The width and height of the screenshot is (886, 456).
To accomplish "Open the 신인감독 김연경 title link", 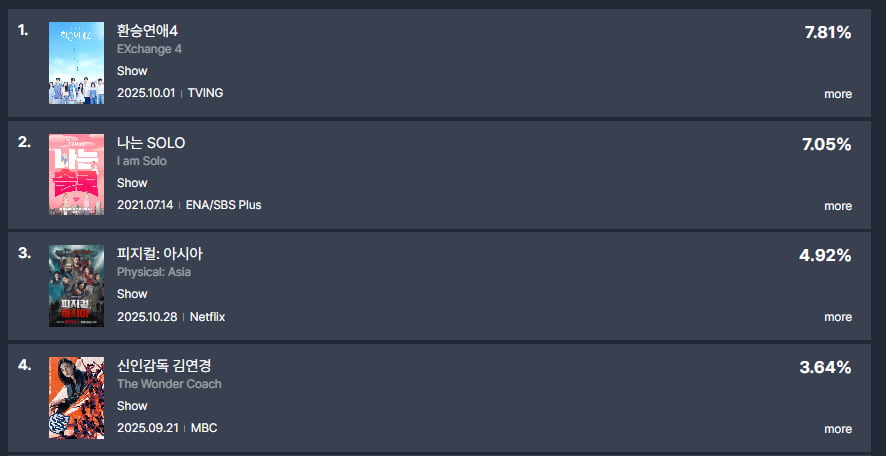I will (167, 366).
